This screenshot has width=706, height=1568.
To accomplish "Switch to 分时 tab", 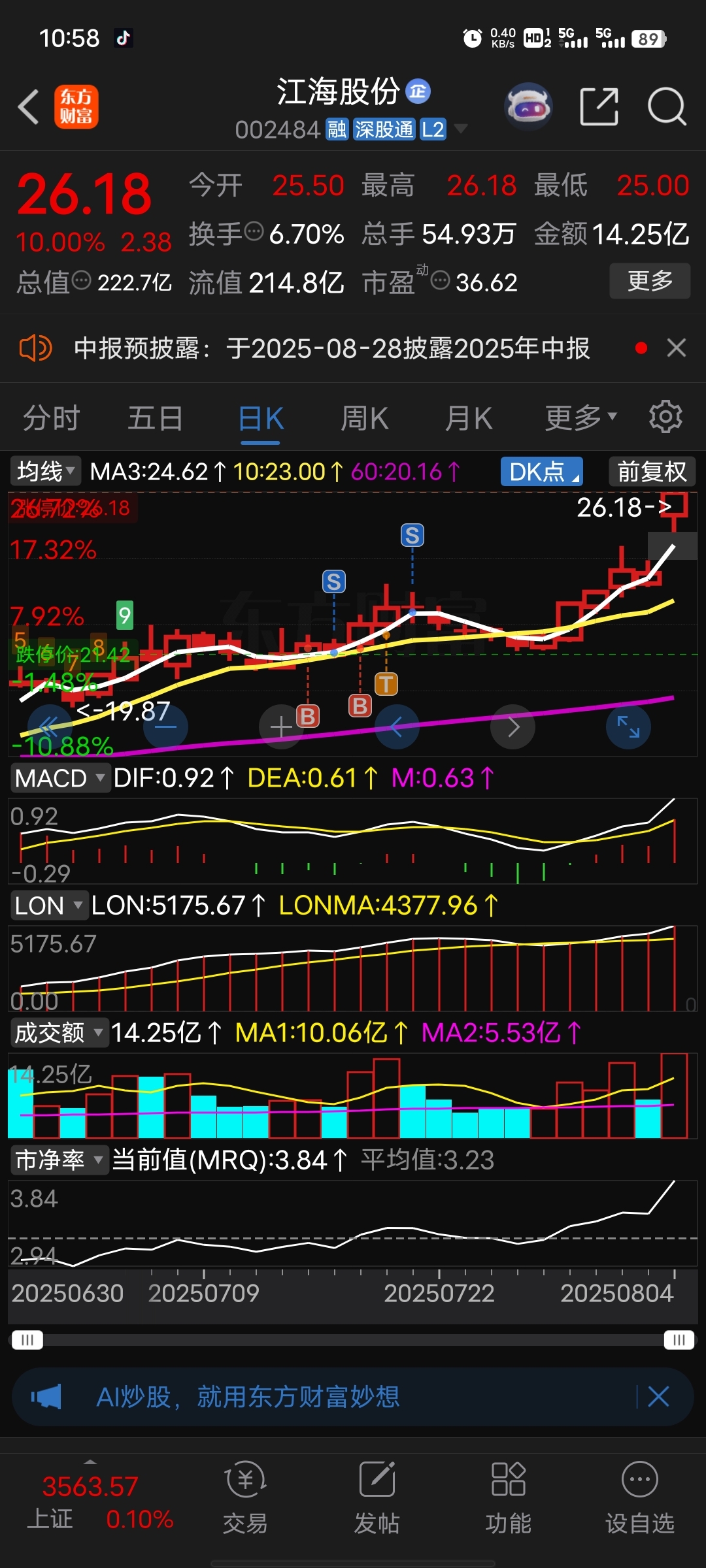I will pyautogui.click(x=52, y=417).
